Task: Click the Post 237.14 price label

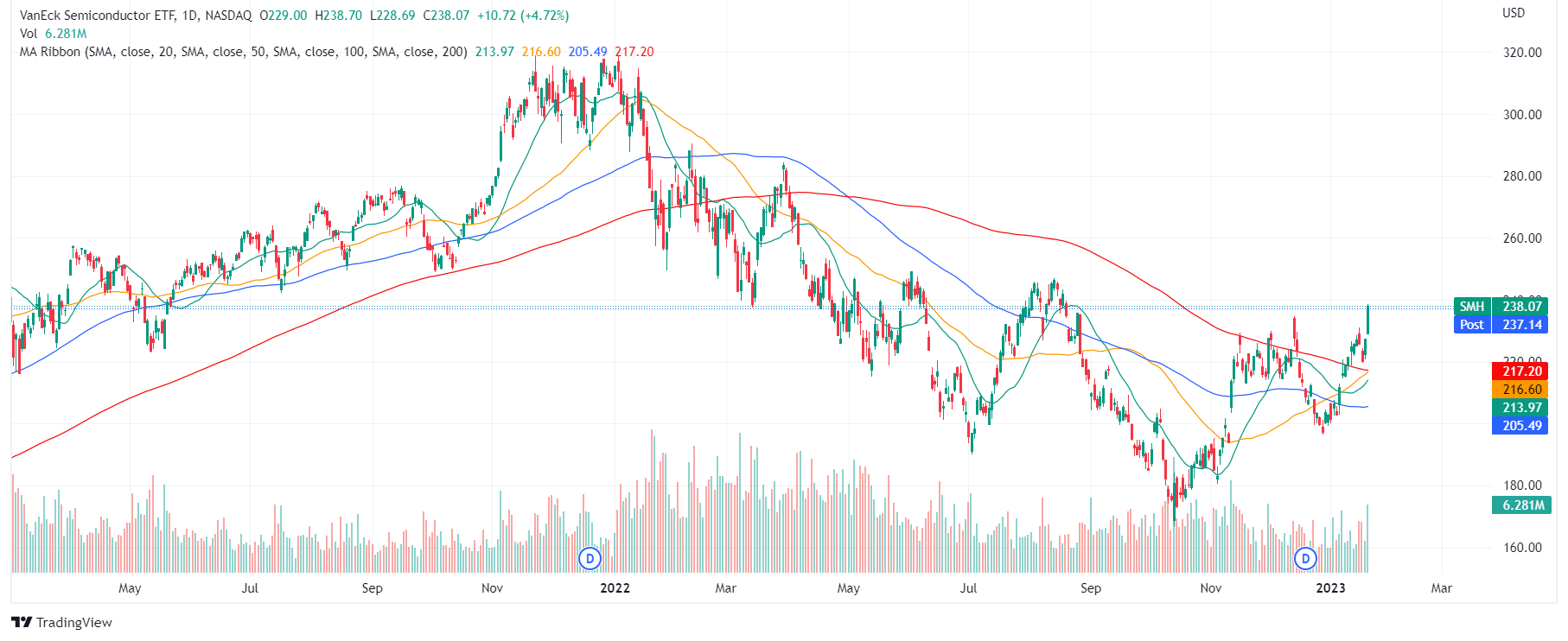Action: (x=1501, y=325)
